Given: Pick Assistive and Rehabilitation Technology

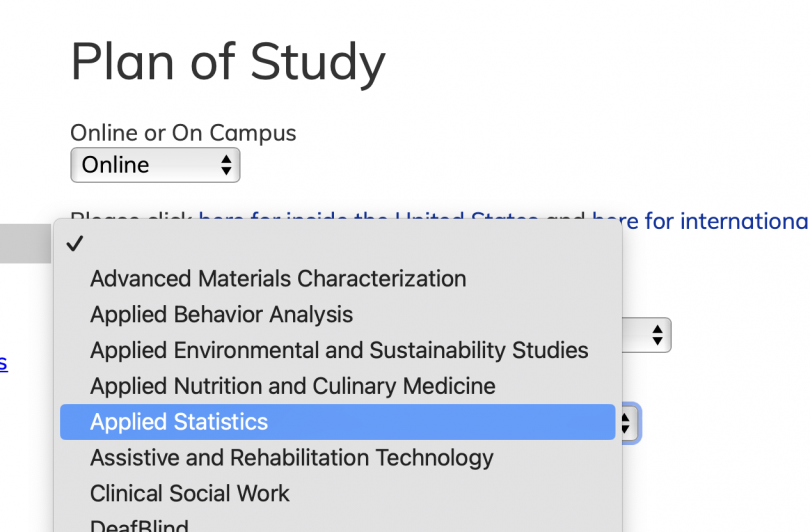Looking at the screenshot, I should coord(291,458).
